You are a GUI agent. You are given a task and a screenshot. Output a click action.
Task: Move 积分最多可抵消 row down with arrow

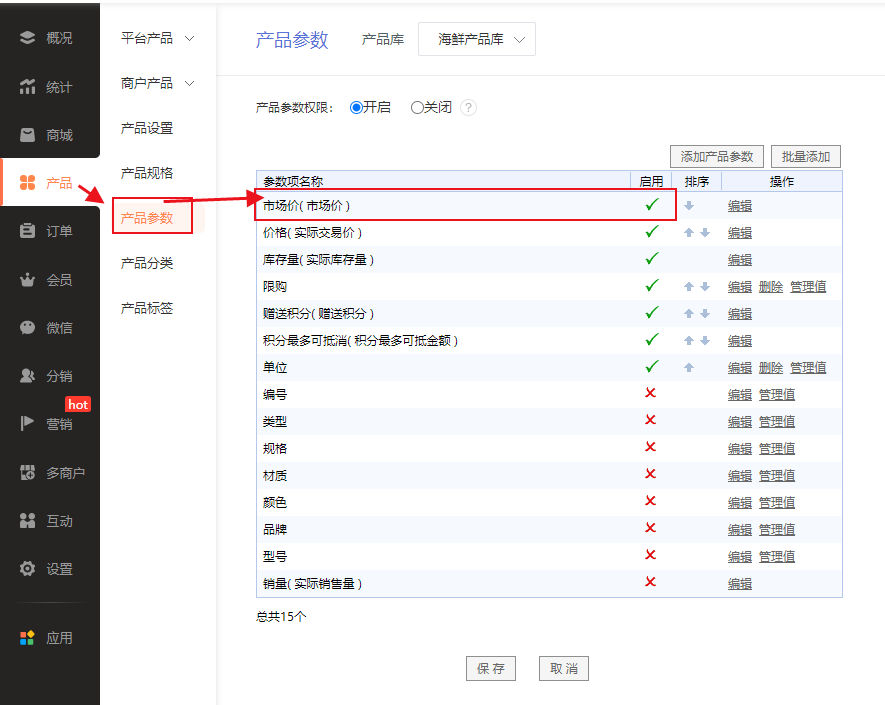tap(705, 340)
